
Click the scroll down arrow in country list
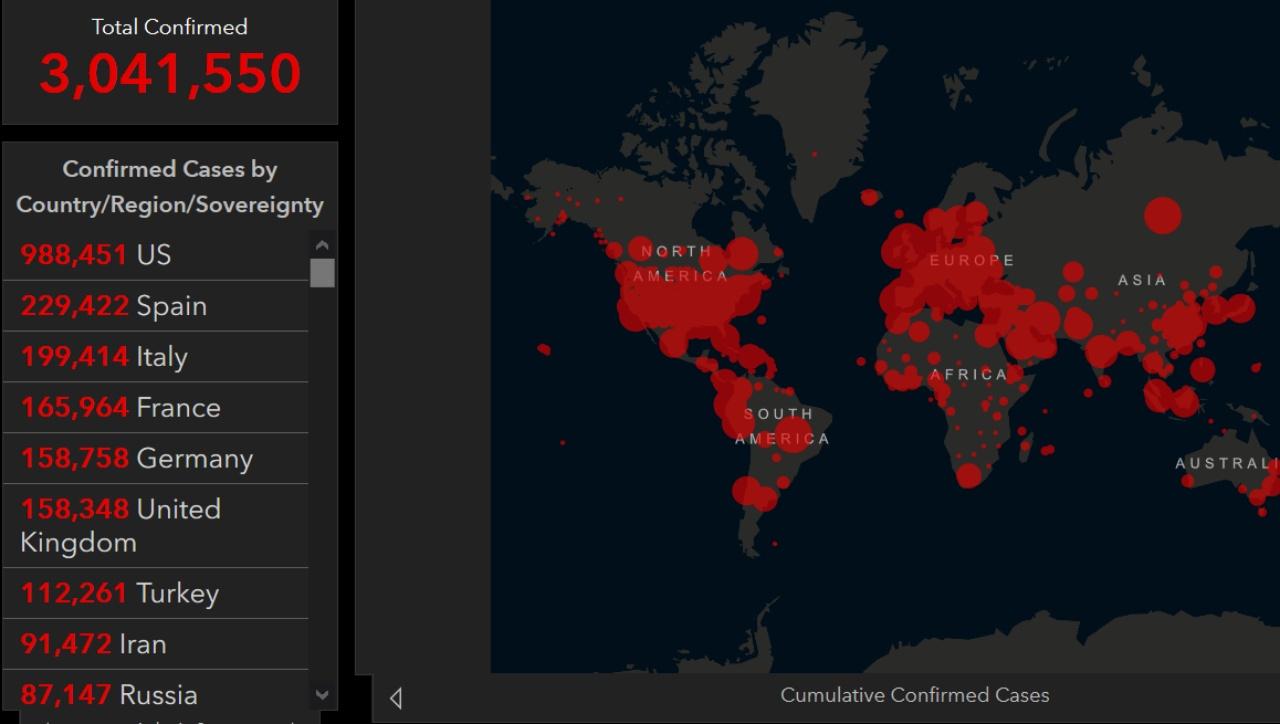(322, 694)
